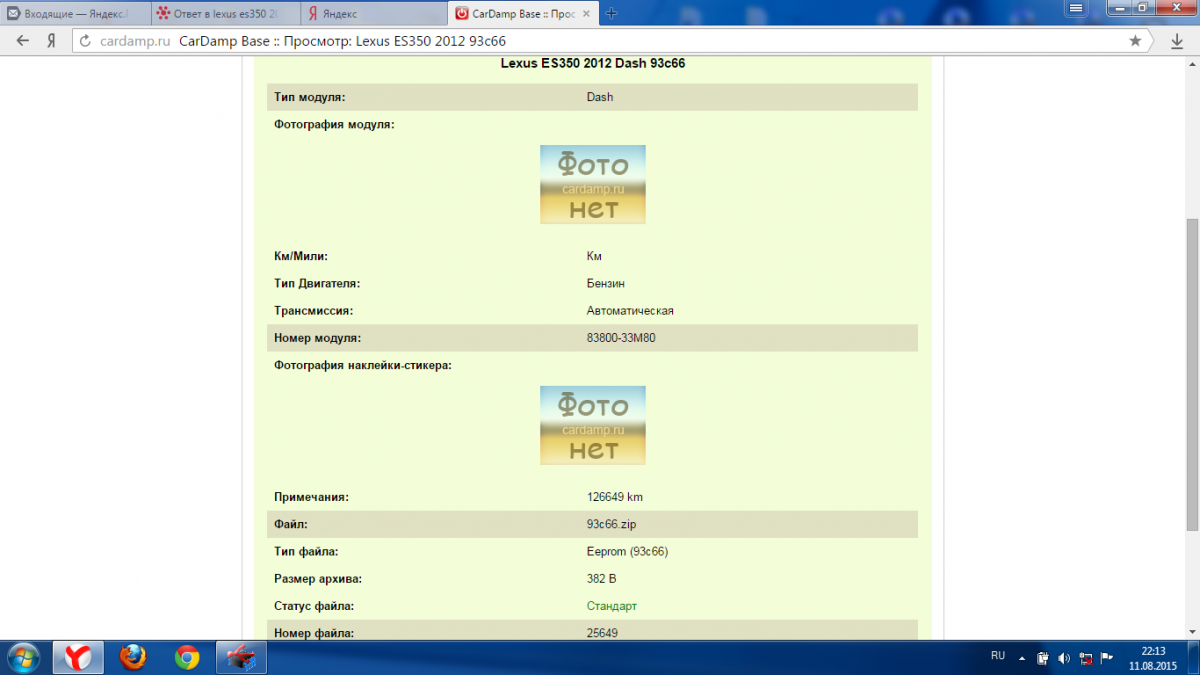1200x675 pixels.
Task: Click the module number 83800-33M80
Action: [621, 338]
